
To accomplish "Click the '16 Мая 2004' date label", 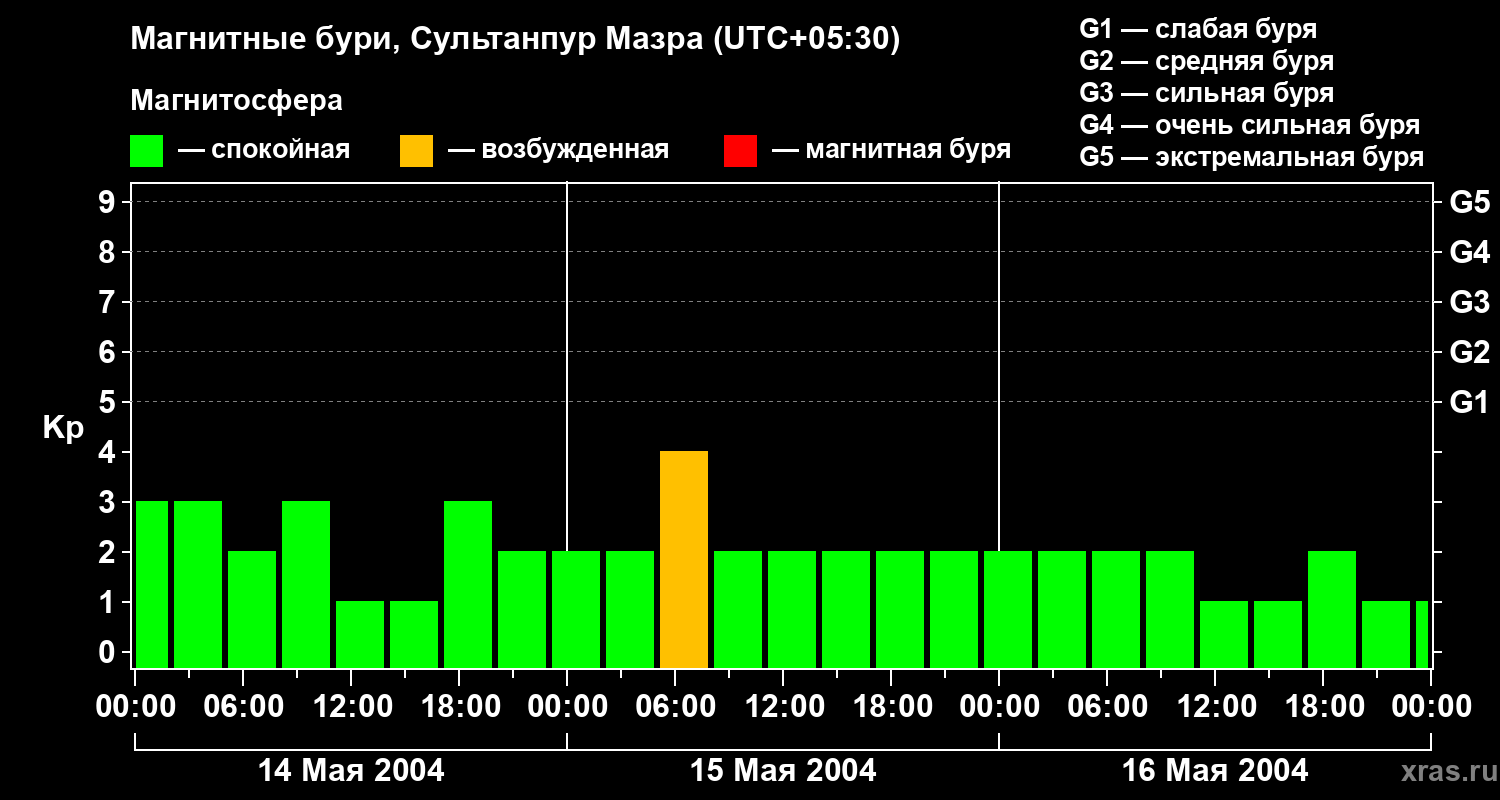I will tap(1215, 770).
